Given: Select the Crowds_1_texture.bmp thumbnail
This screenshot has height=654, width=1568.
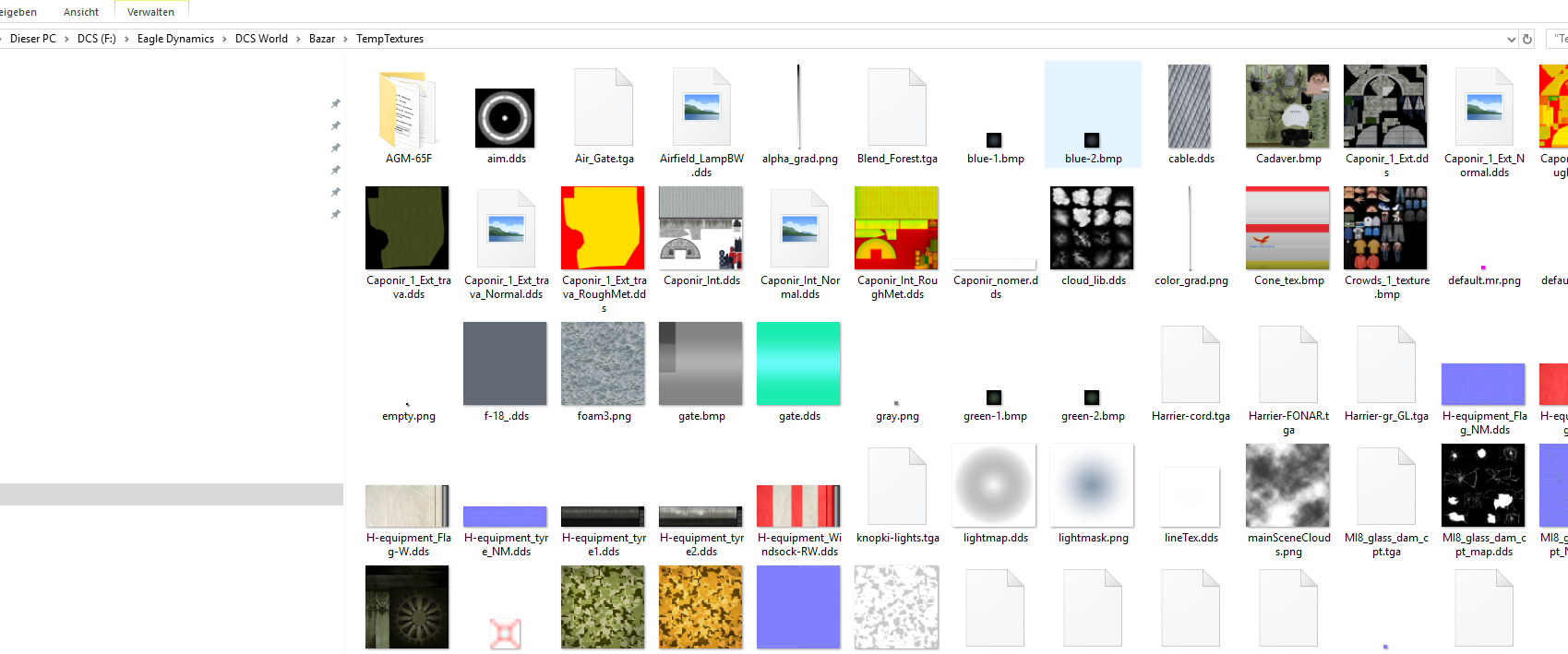Looking at the screenshot, I should [1385, 228].
